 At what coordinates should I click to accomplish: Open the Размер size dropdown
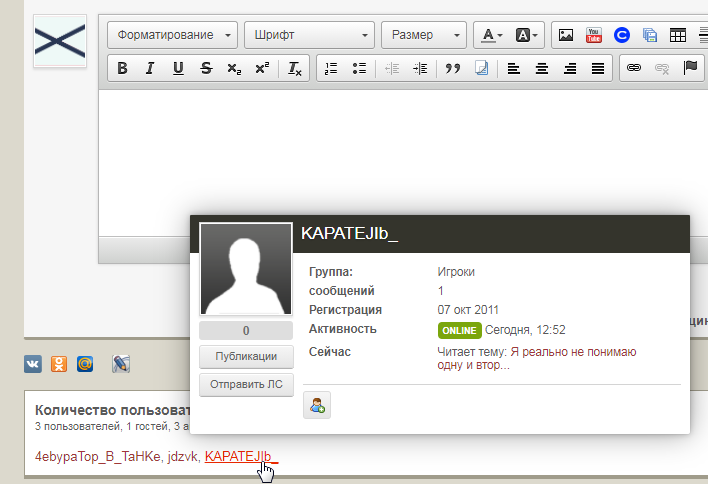424,35
